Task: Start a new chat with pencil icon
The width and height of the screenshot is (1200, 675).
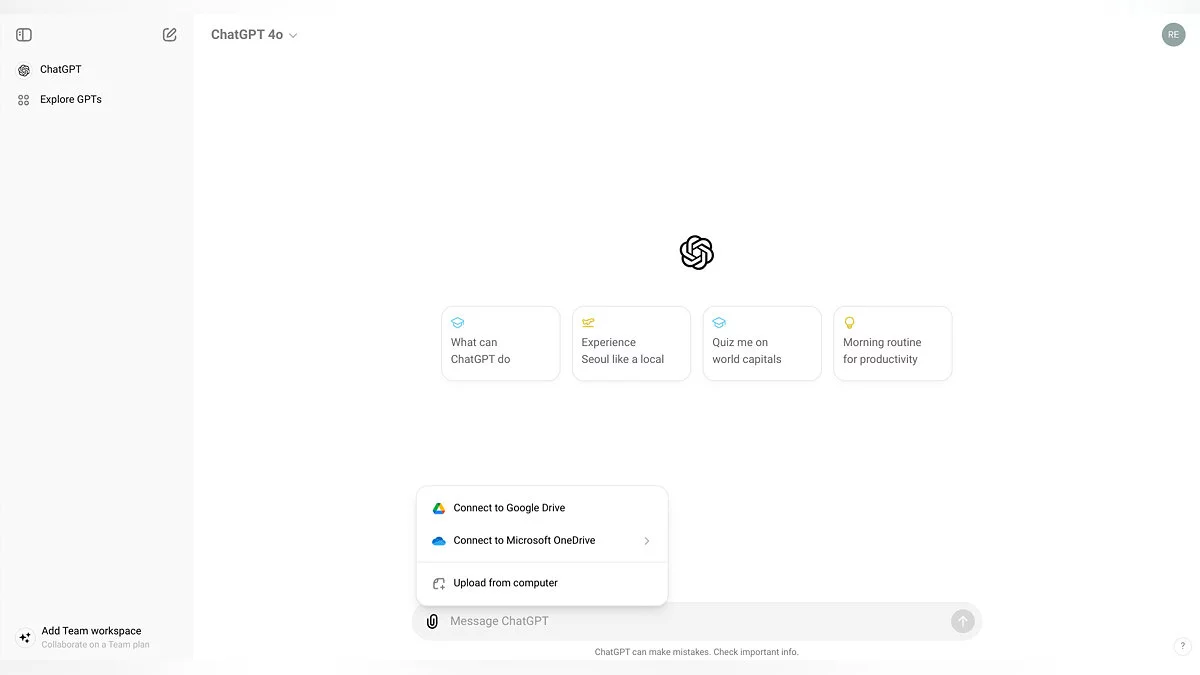Action: pyautogui.click(x=170, y=35)
